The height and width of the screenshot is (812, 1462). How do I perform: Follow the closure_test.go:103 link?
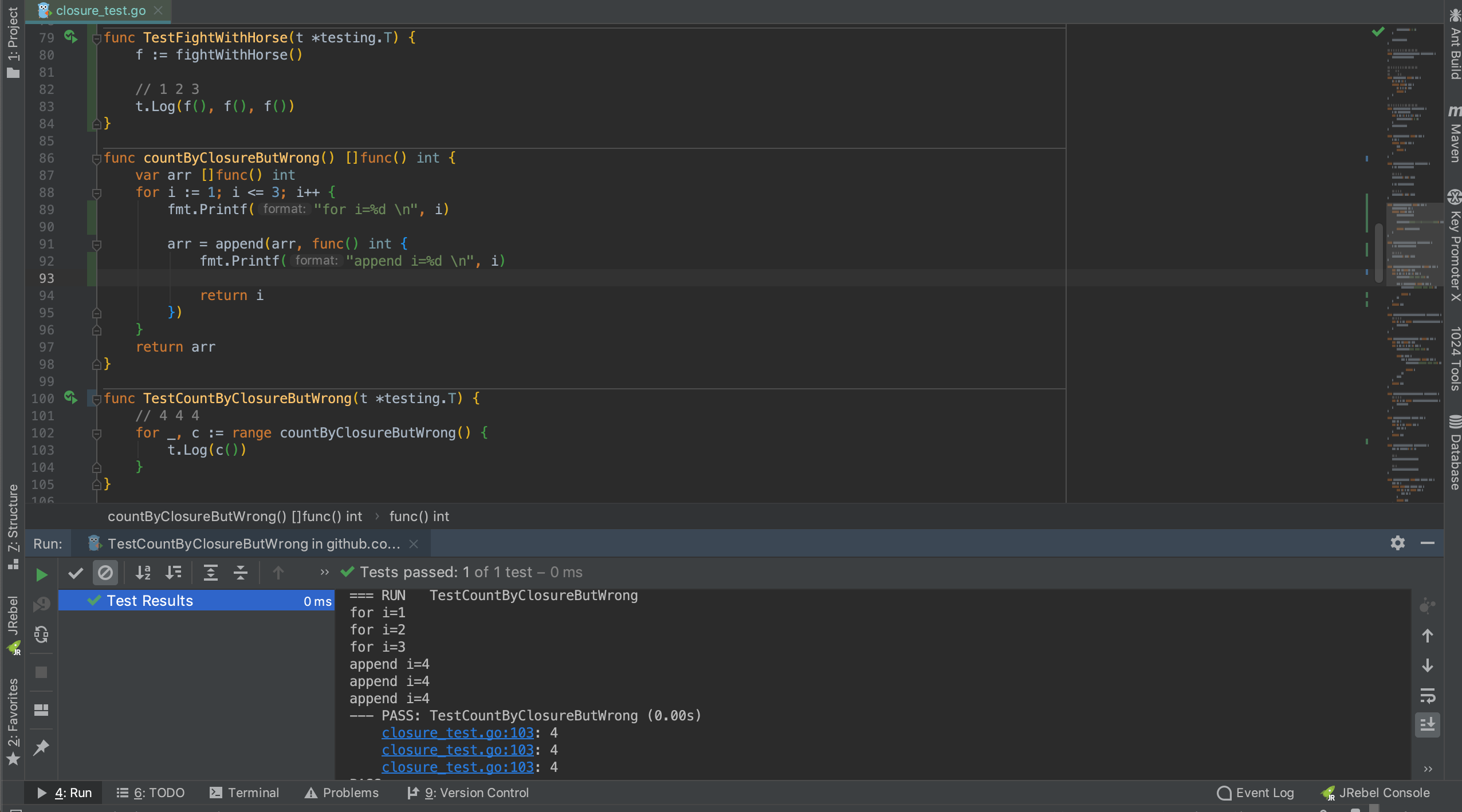457,732
